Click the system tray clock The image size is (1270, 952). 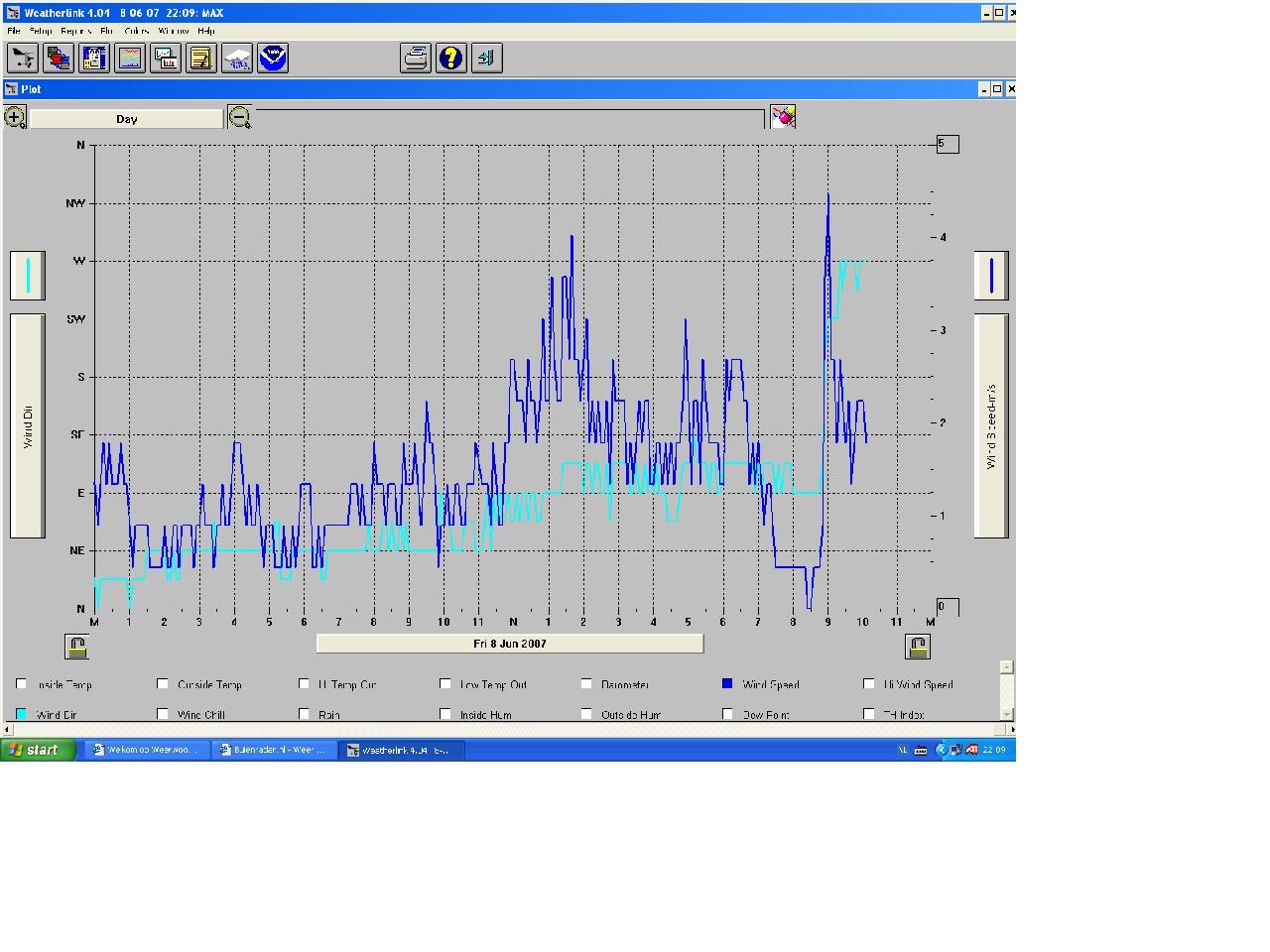pyautogui.click(x=995, y=750)
